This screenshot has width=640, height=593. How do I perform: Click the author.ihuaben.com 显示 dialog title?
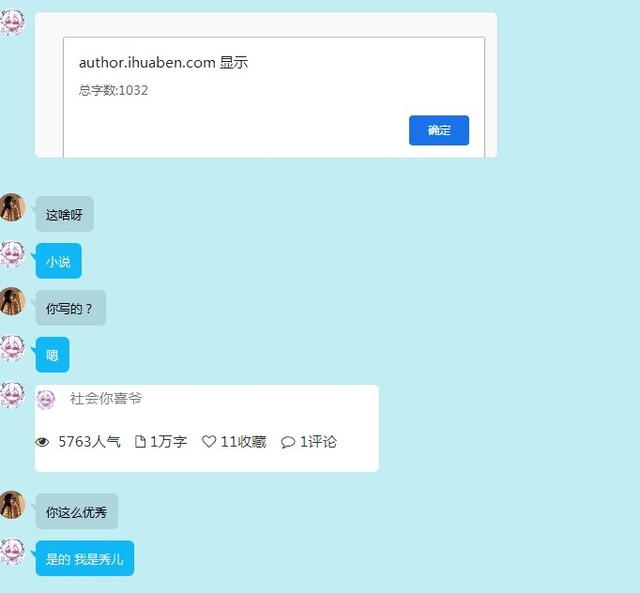[x=163, y=62]
